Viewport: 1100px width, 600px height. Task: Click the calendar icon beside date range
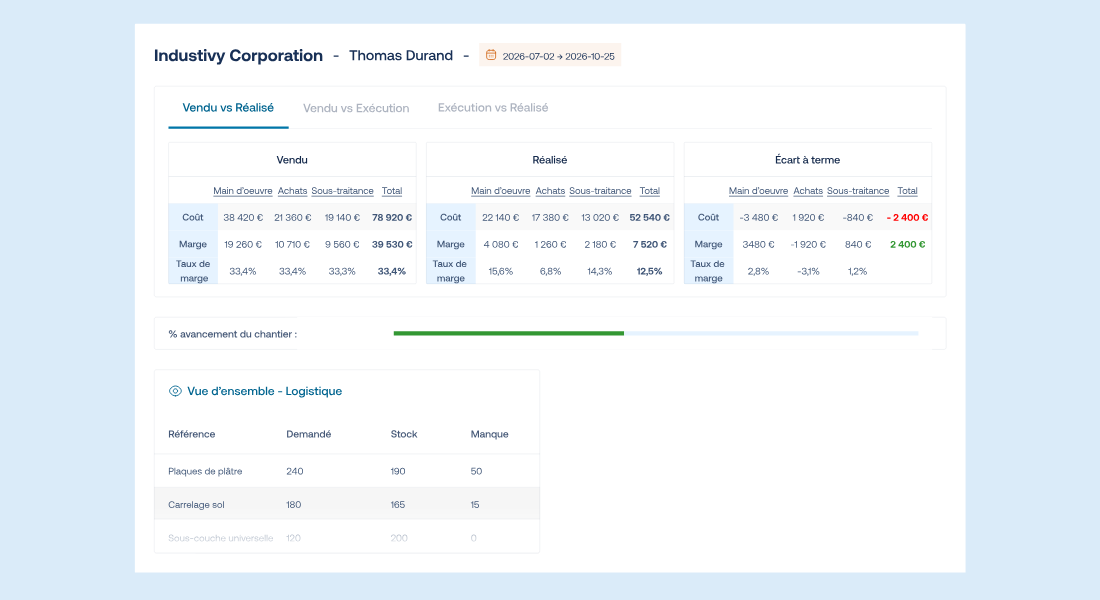pyautogui.click(x=491, y=55)
